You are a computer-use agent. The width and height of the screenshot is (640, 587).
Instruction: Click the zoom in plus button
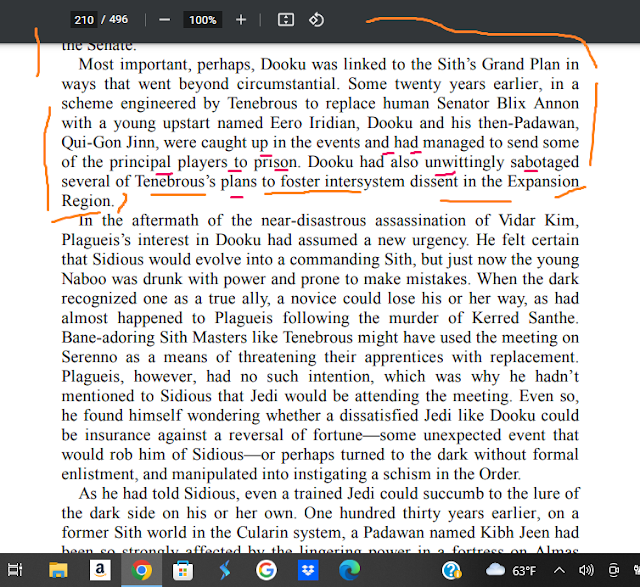click(x=241, y=20)
